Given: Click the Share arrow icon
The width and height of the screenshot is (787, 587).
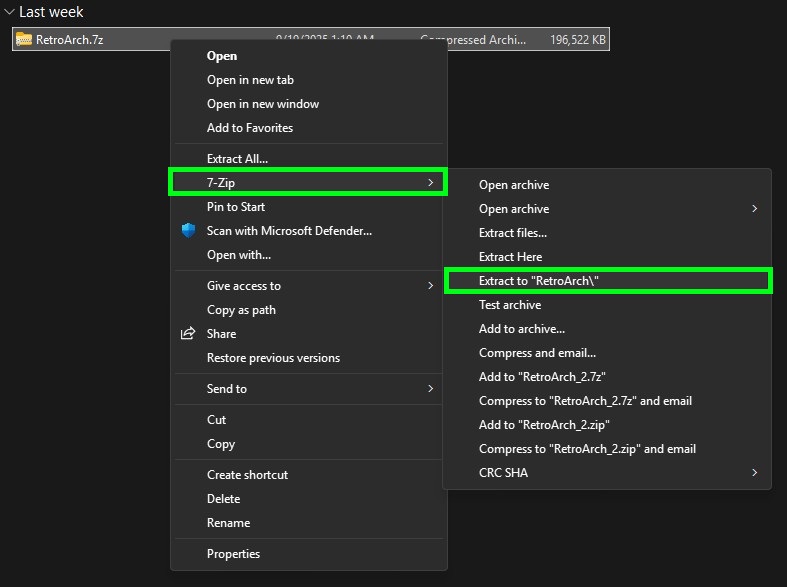Looking at the screenshot, I should click(x=188, y=334).
